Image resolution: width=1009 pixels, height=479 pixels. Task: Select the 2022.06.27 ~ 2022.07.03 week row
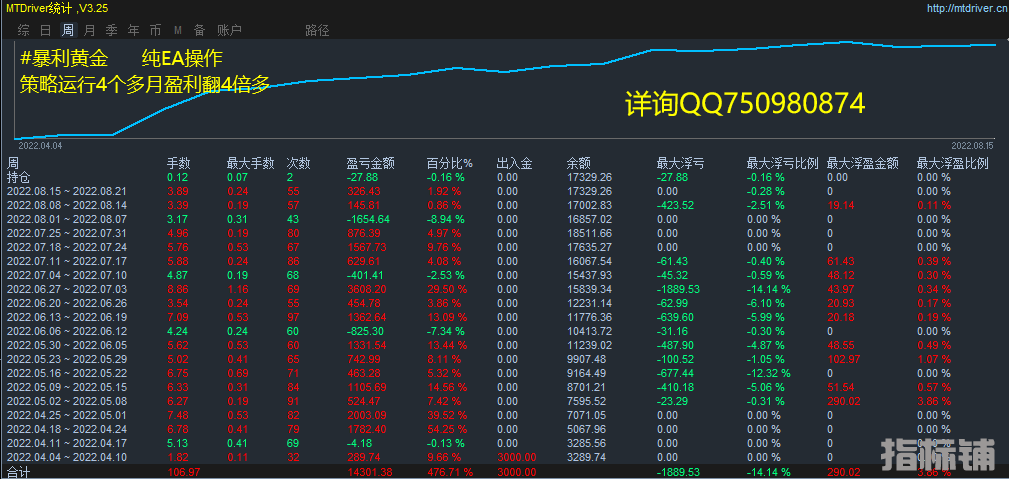[x=68, y=288]
